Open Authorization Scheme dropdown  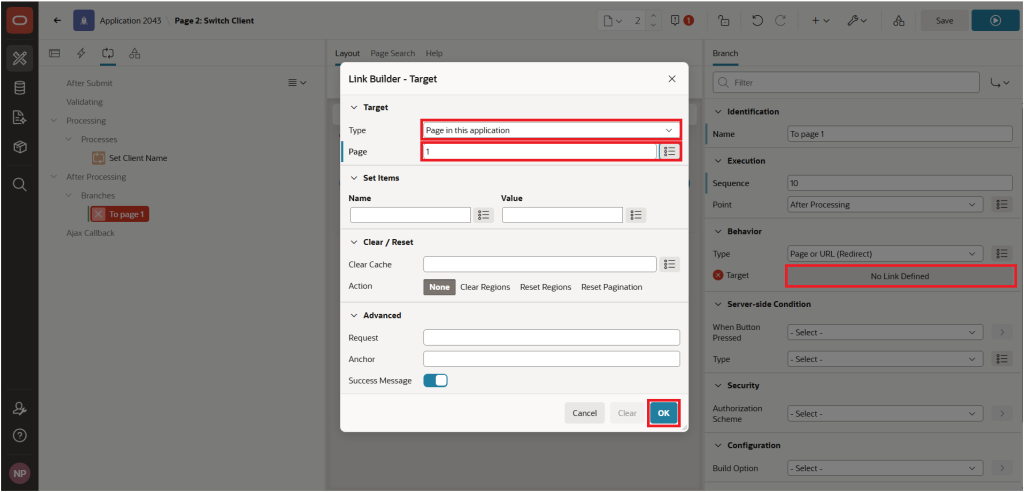click(x=885, y=414)
